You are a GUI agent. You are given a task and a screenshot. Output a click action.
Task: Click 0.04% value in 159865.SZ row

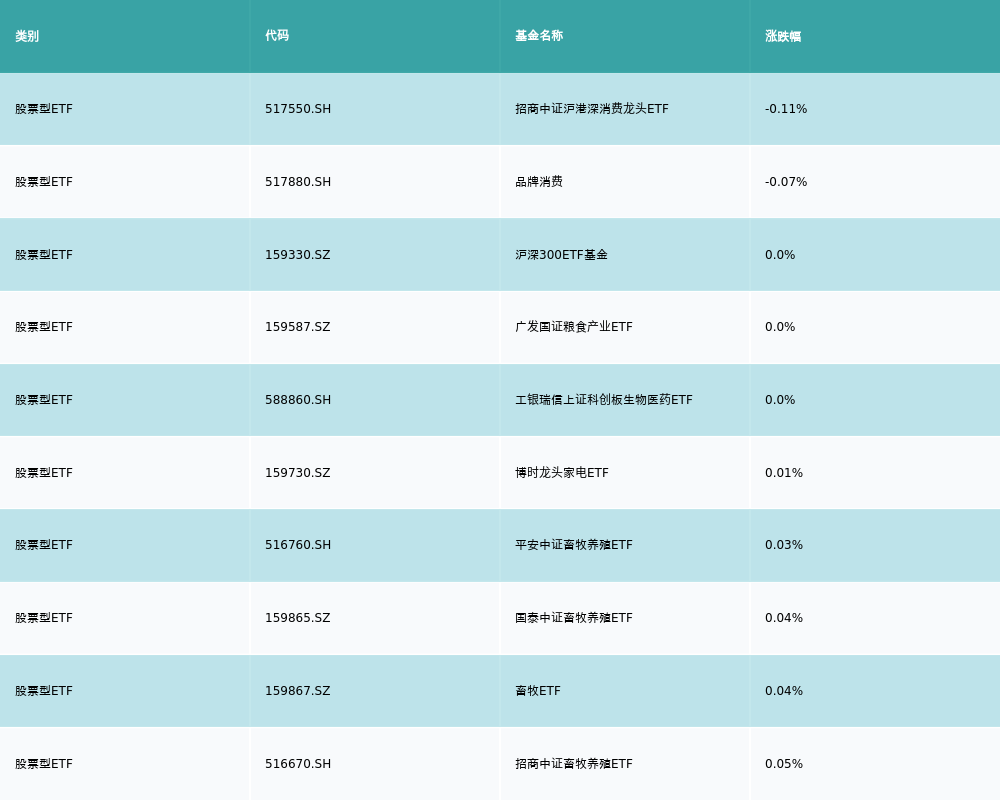784,618
